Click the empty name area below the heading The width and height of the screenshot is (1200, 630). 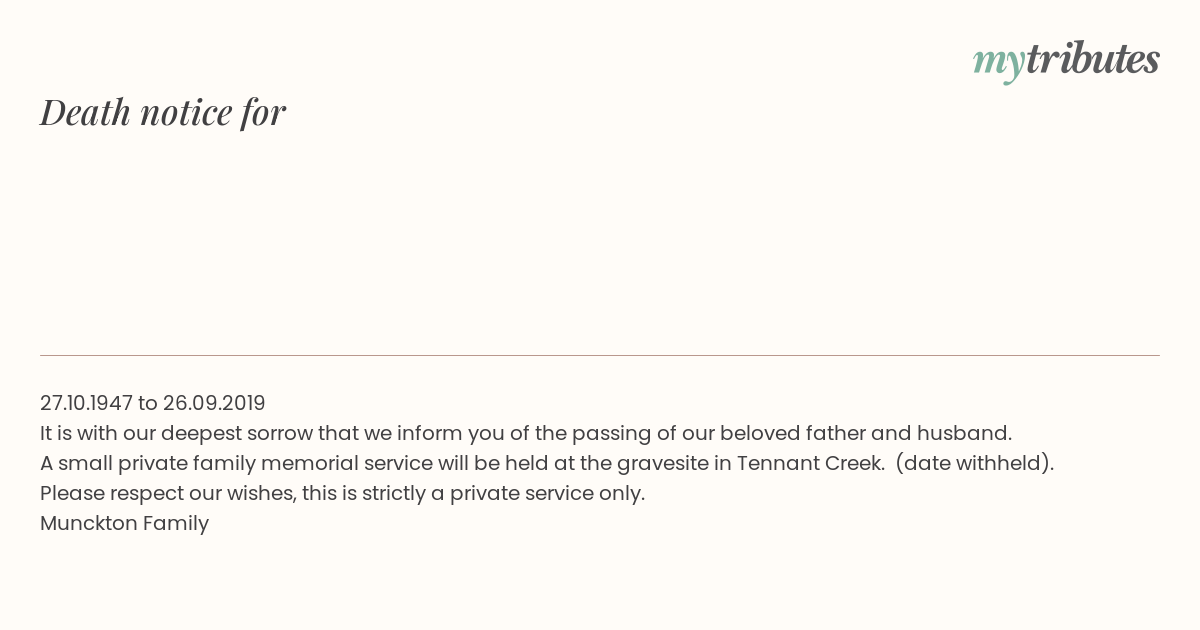(600, 240)
